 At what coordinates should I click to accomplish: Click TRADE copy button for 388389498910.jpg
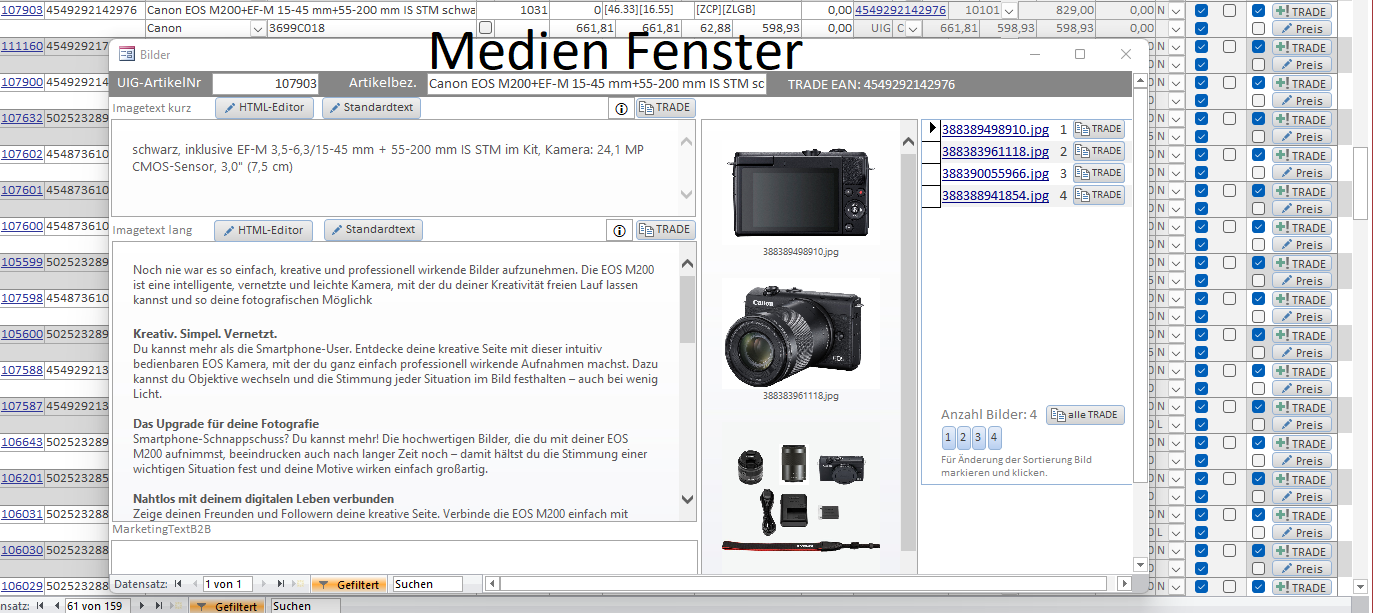(x=1099, y=129)
